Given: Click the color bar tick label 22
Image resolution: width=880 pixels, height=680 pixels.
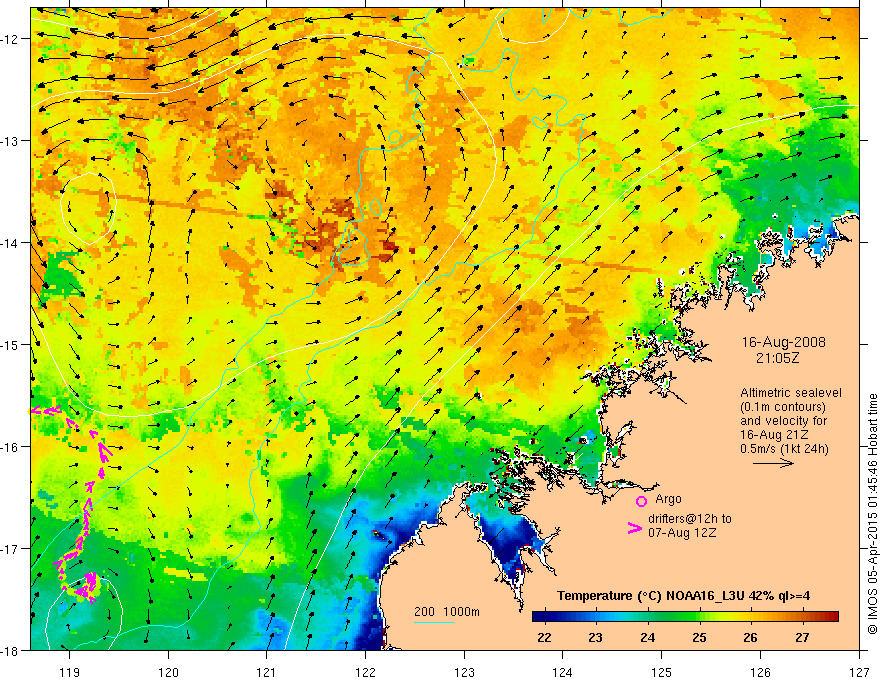Looking at the screenshot, I should click(x=544, y=638).
